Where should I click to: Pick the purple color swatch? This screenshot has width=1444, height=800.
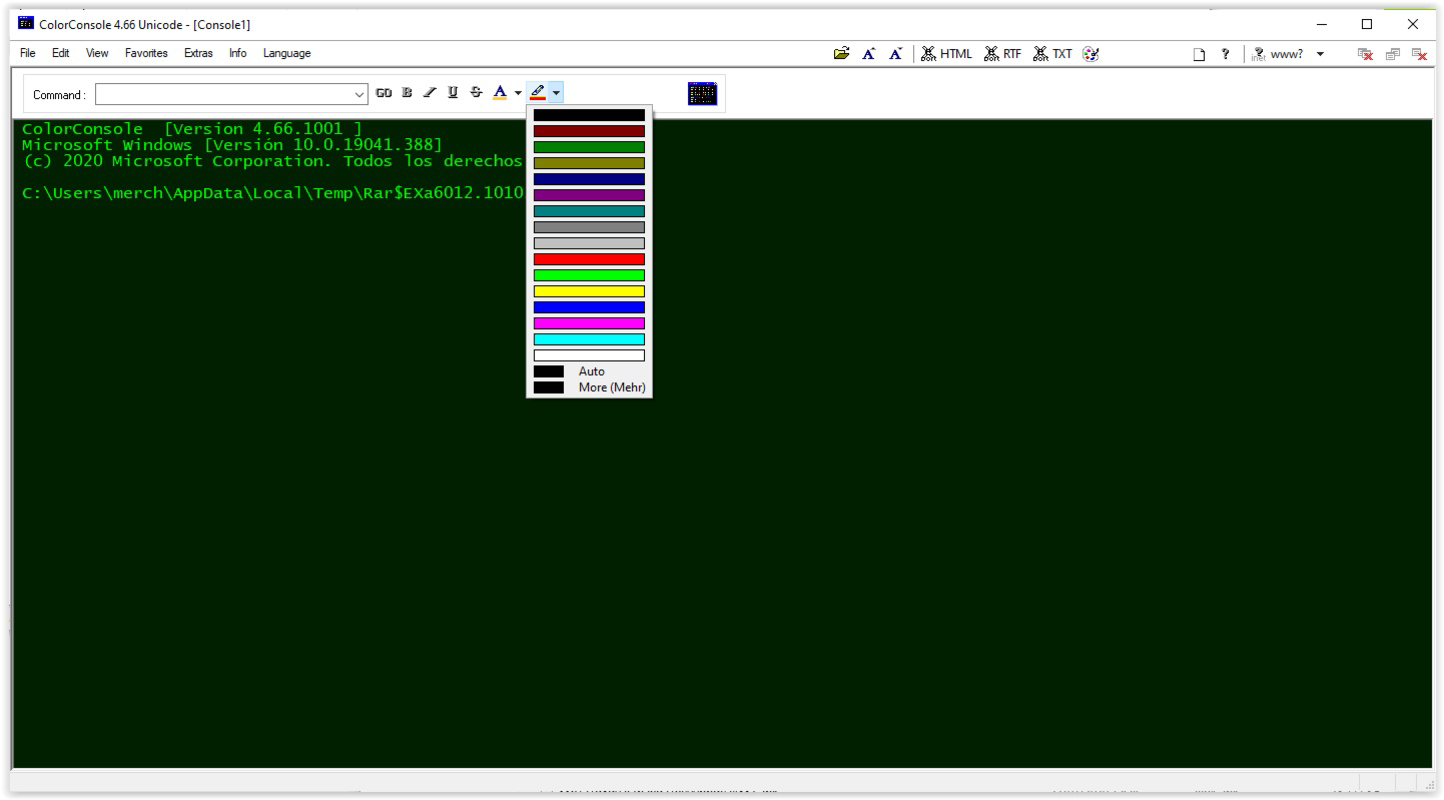589,195
